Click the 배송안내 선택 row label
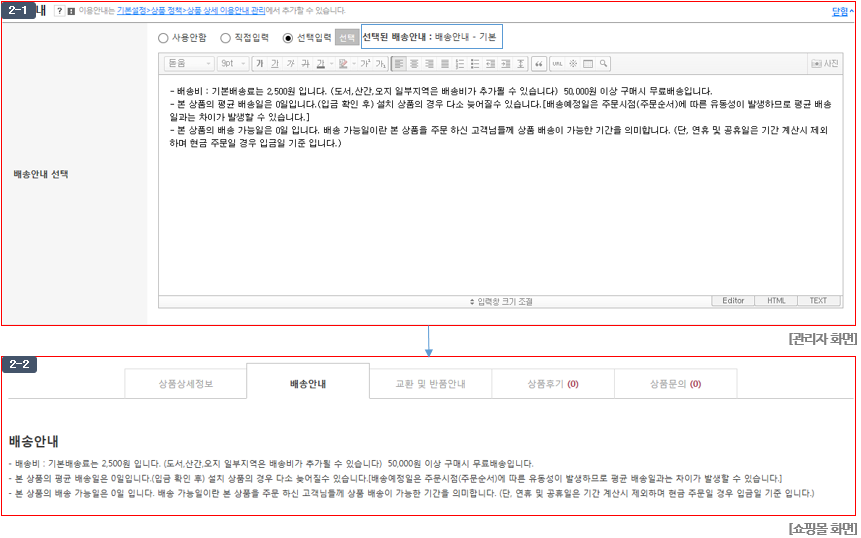Viewport: 861px width, 538px height. (41, 174)
